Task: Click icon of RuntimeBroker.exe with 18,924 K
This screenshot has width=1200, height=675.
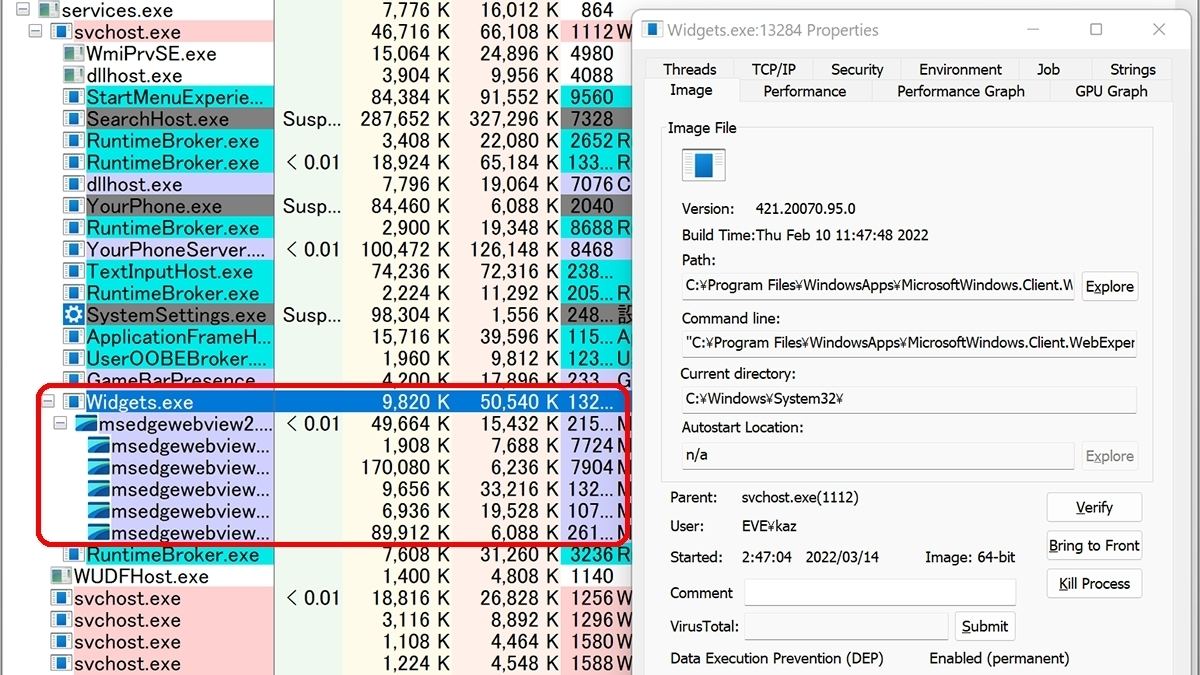Action: [73, 163]
